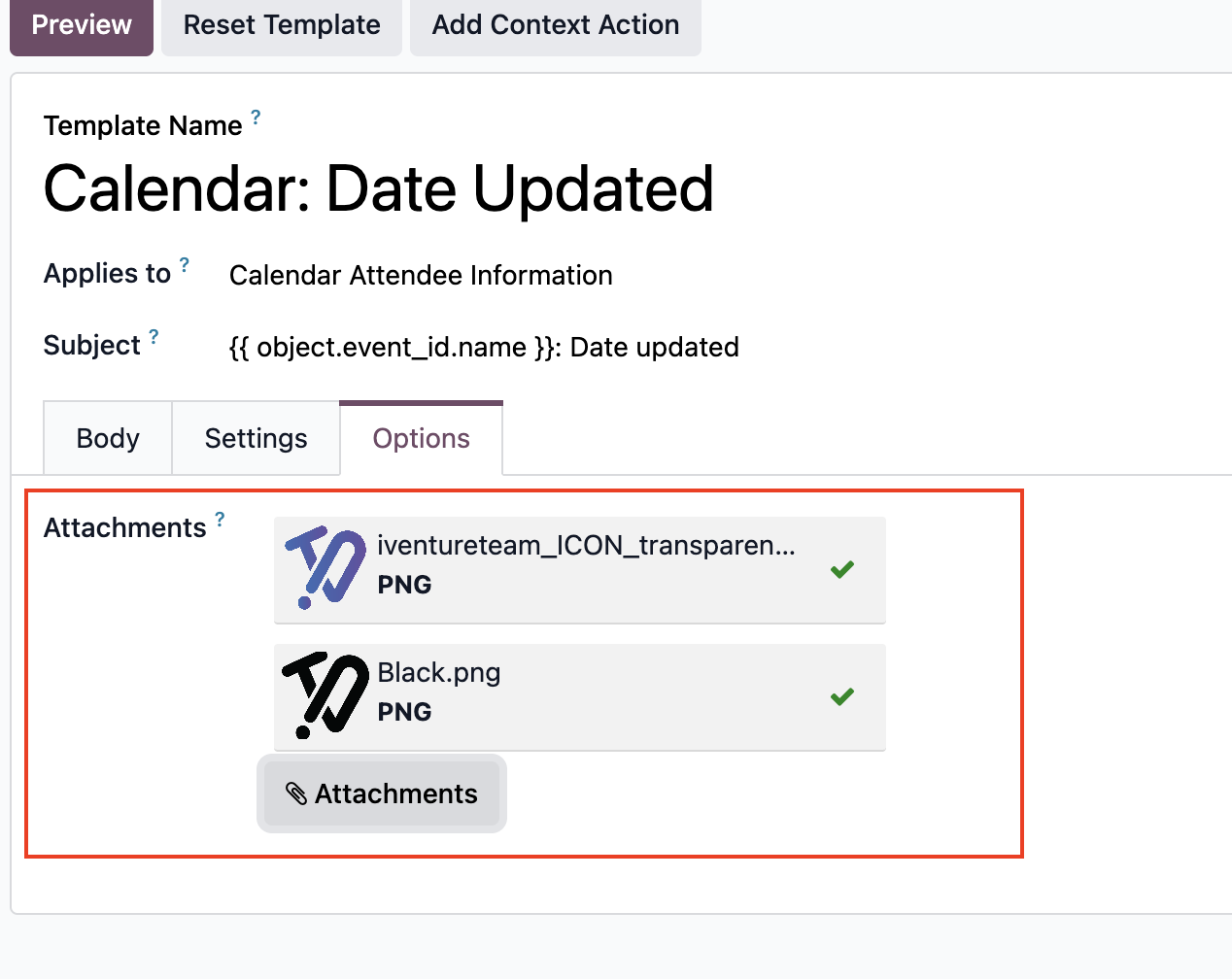This screenshot has width=1232, height=979.
Task: Click the green checkmark on iventureteam attachment
Action: click(x=842, y=569)
